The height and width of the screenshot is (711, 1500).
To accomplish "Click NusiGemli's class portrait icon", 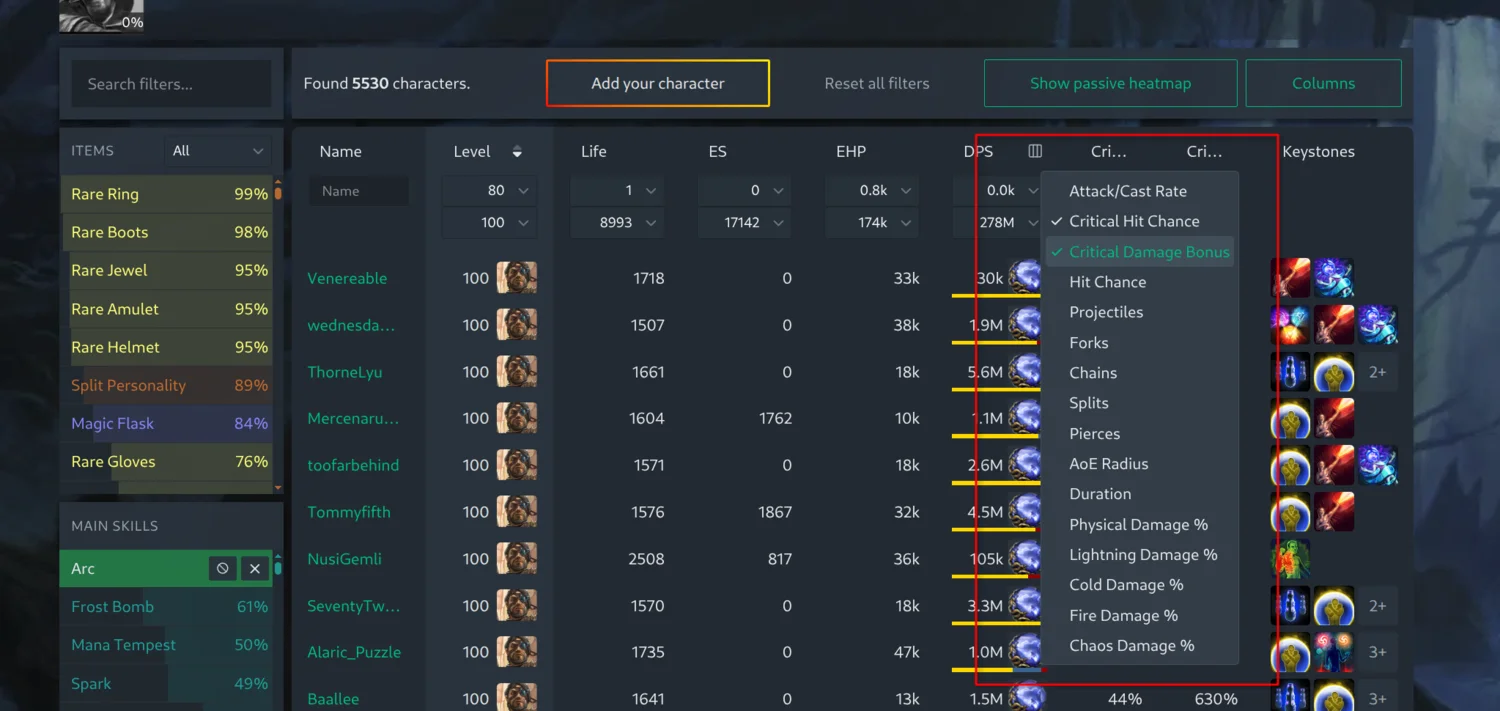I will point(517,559).
